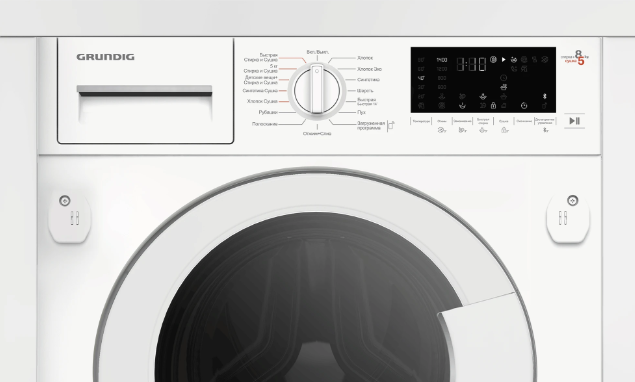Tap the child lock padlock icon on display
The width and height of the screenshot is (635, 382).
[493, 106]
